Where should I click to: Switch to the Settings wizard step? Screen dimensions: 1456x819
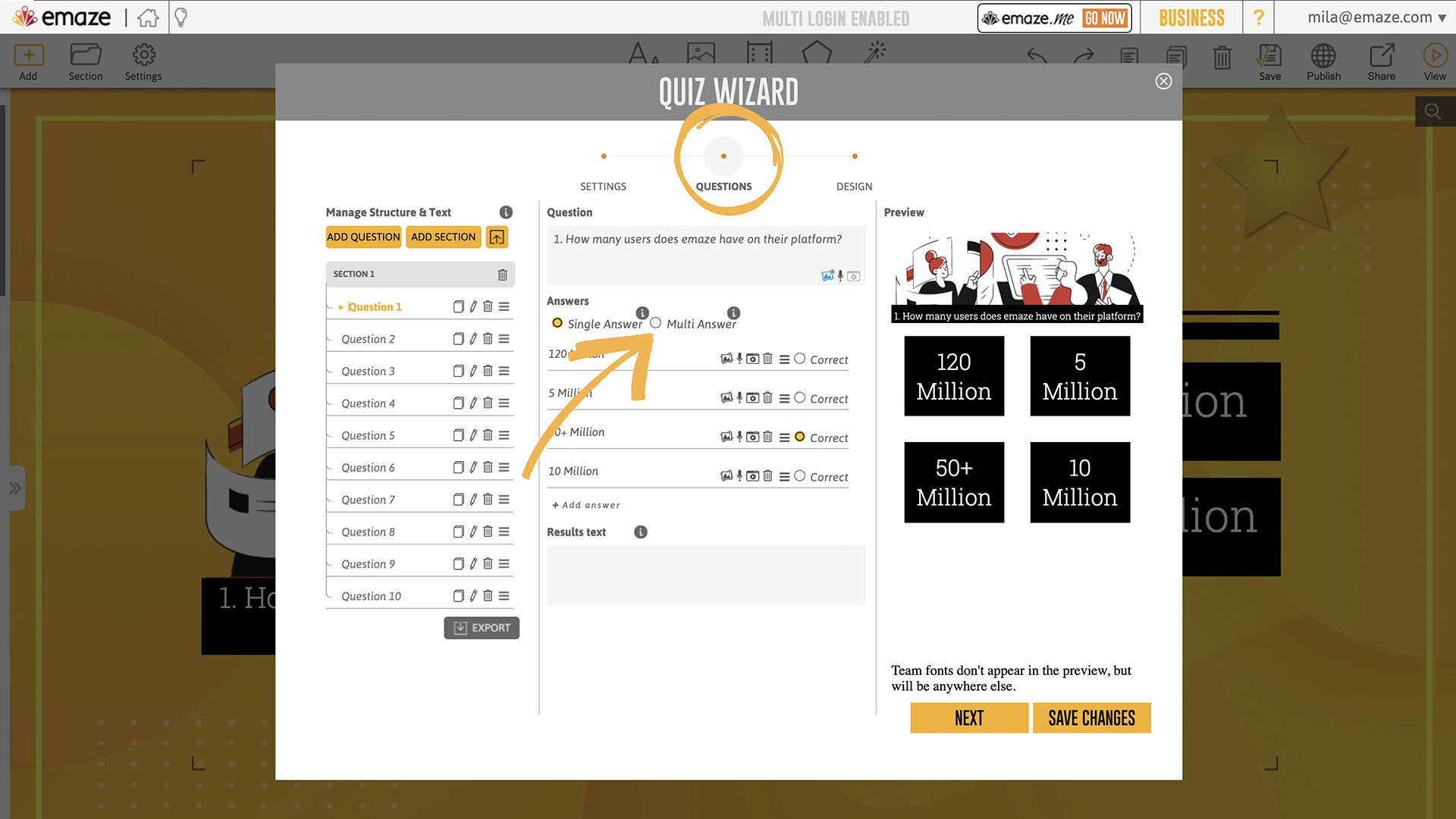pyautogui.click(x=603, y=157)
